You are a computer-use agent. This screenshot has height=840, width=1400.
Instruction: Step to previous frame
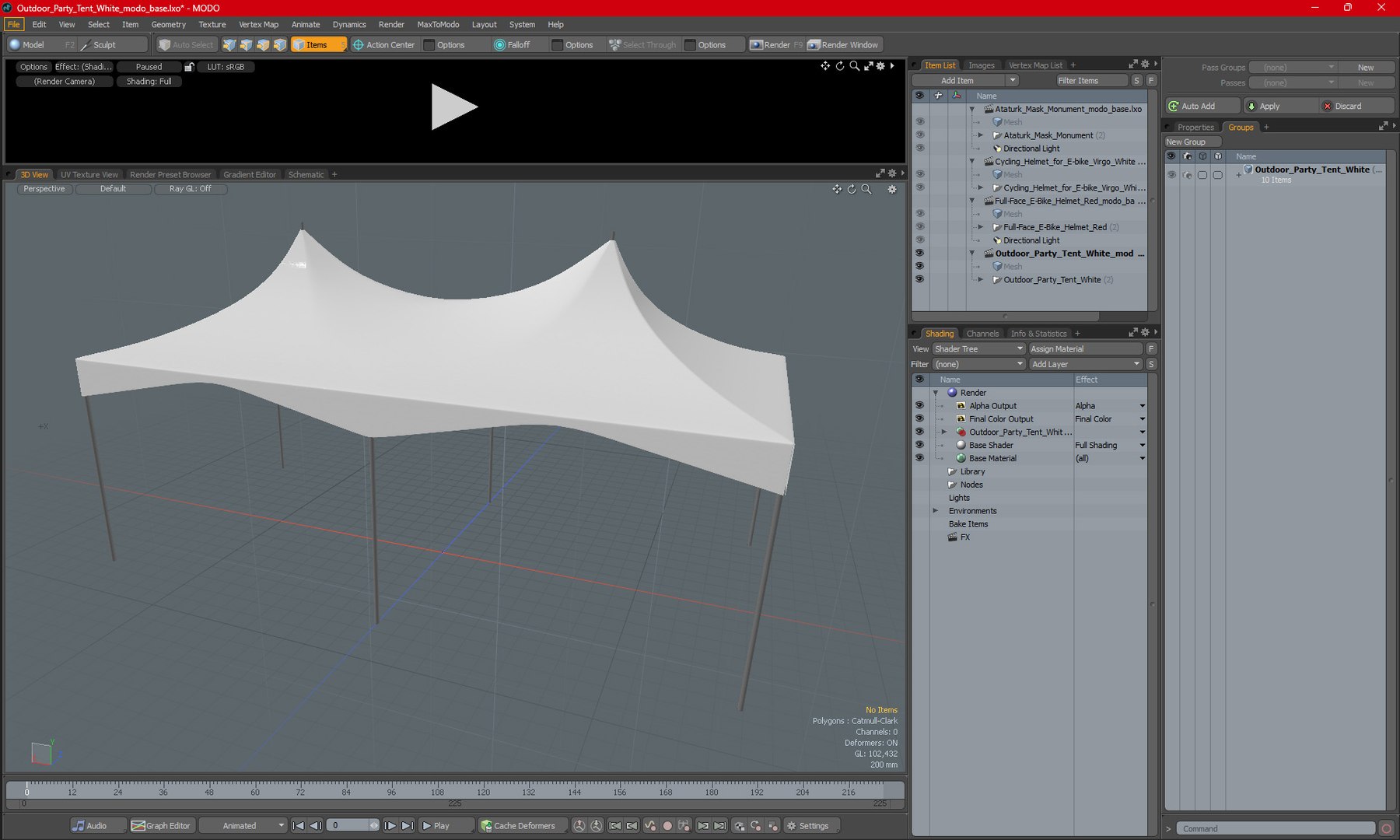[316, 825]
